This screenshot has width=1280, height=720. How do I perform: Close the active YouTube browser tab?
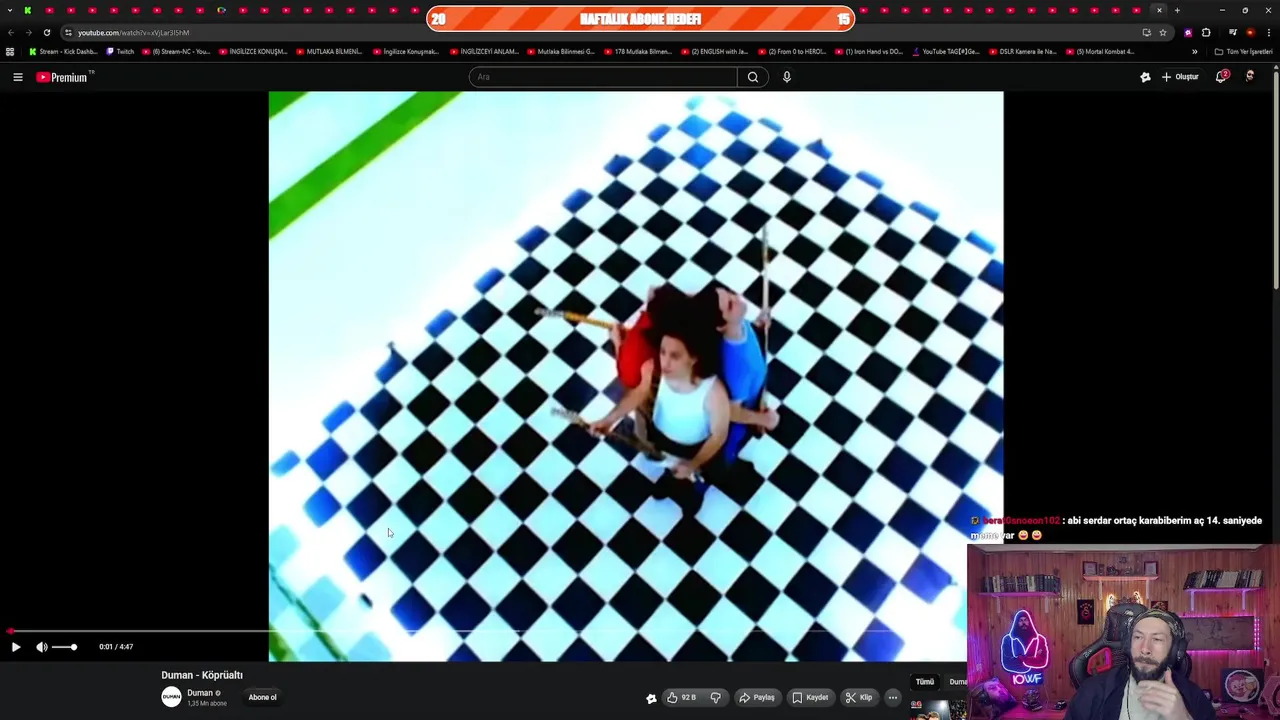click(1159, 10)
